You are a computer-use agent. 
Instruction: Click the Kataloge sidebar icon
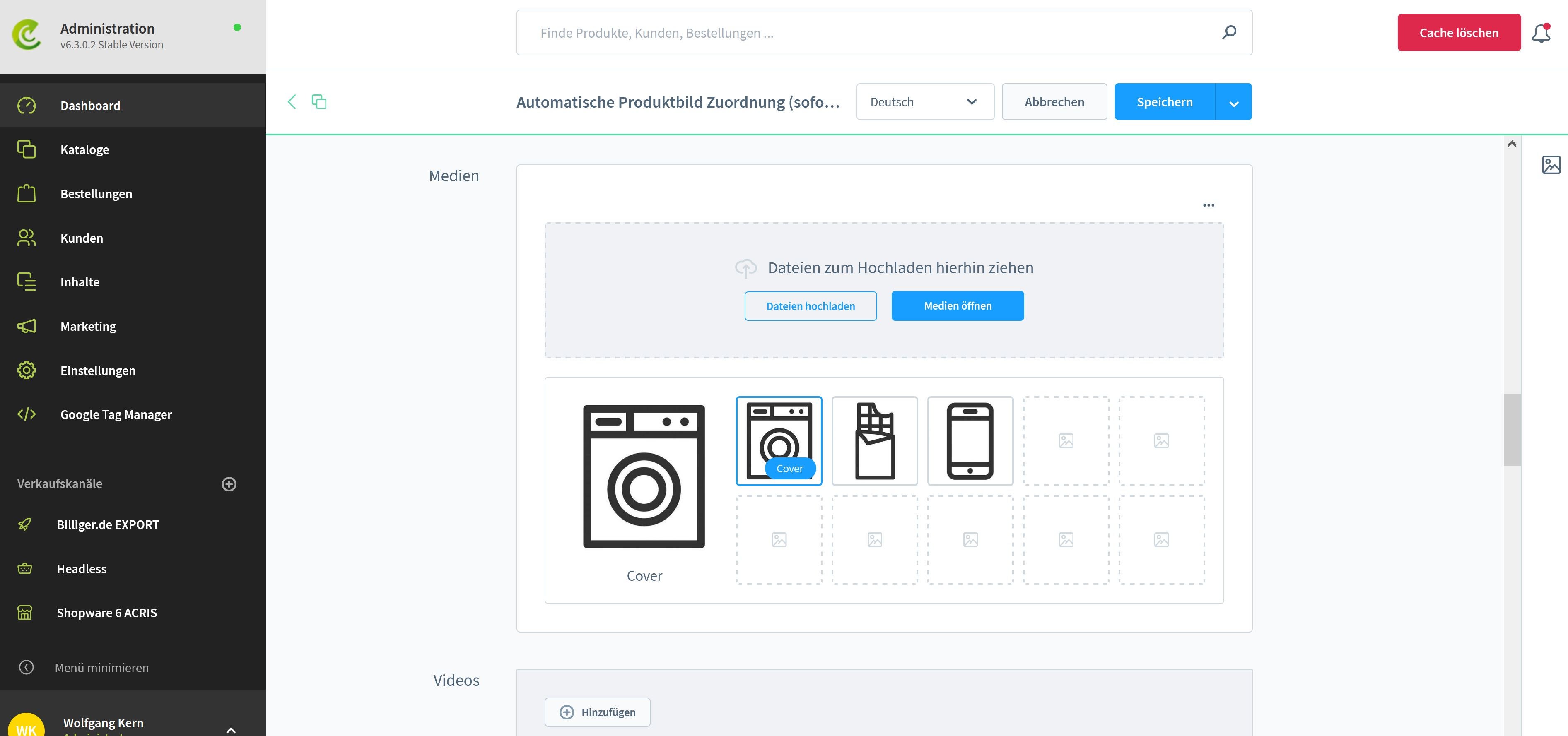[x=27, y=149]
